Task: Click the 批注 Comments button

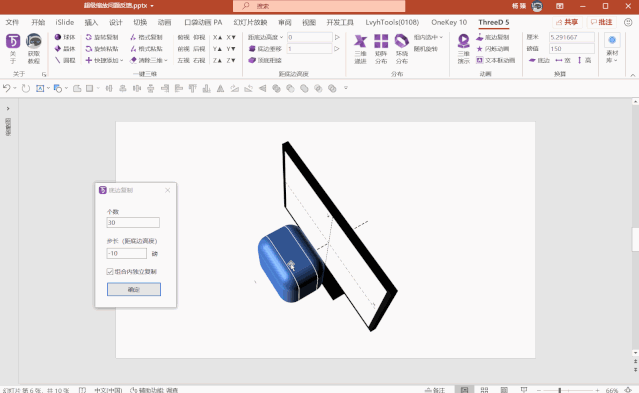Action: [602, 22]
